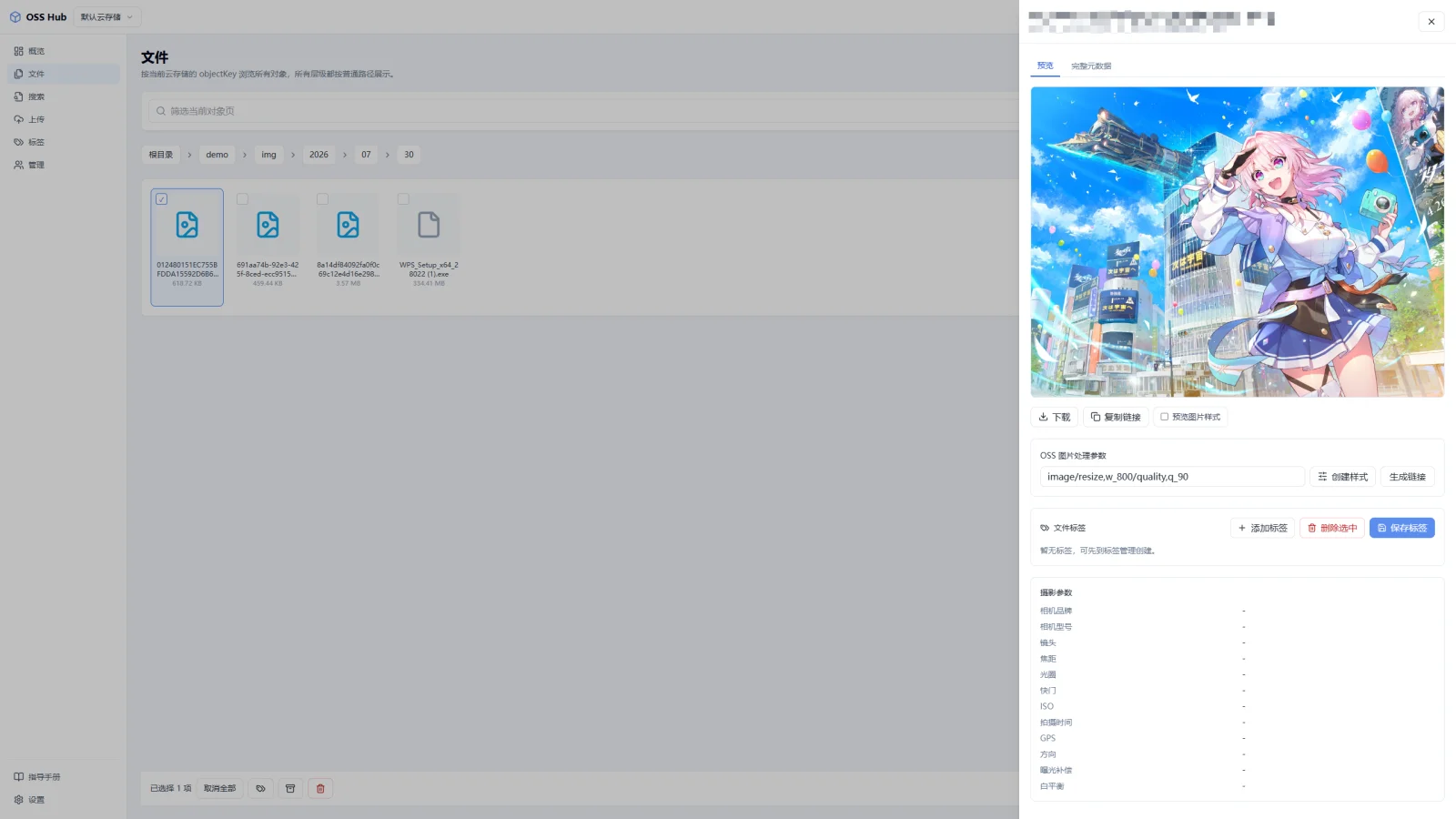
Task: Select the 文件 files sidebar item
Action: (x=64, y=74)
